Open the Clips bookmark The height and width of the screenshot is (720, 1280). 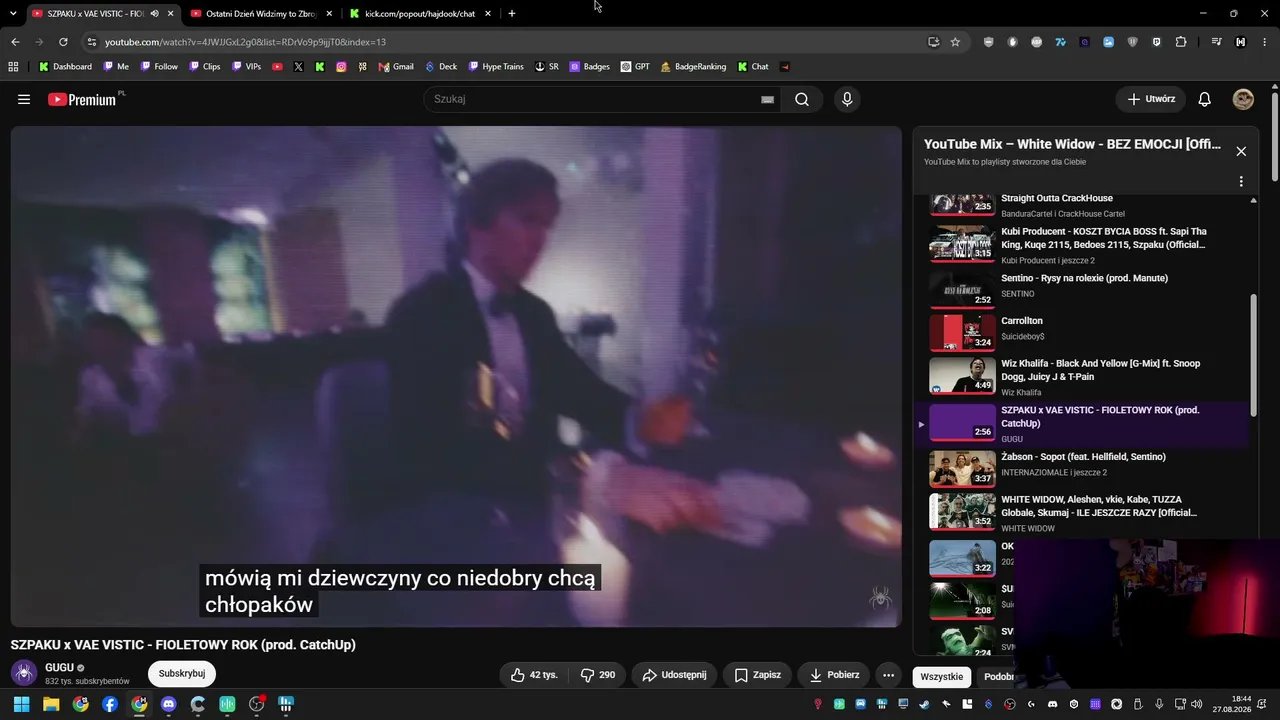pyautogui.click(x=204, y=67)
